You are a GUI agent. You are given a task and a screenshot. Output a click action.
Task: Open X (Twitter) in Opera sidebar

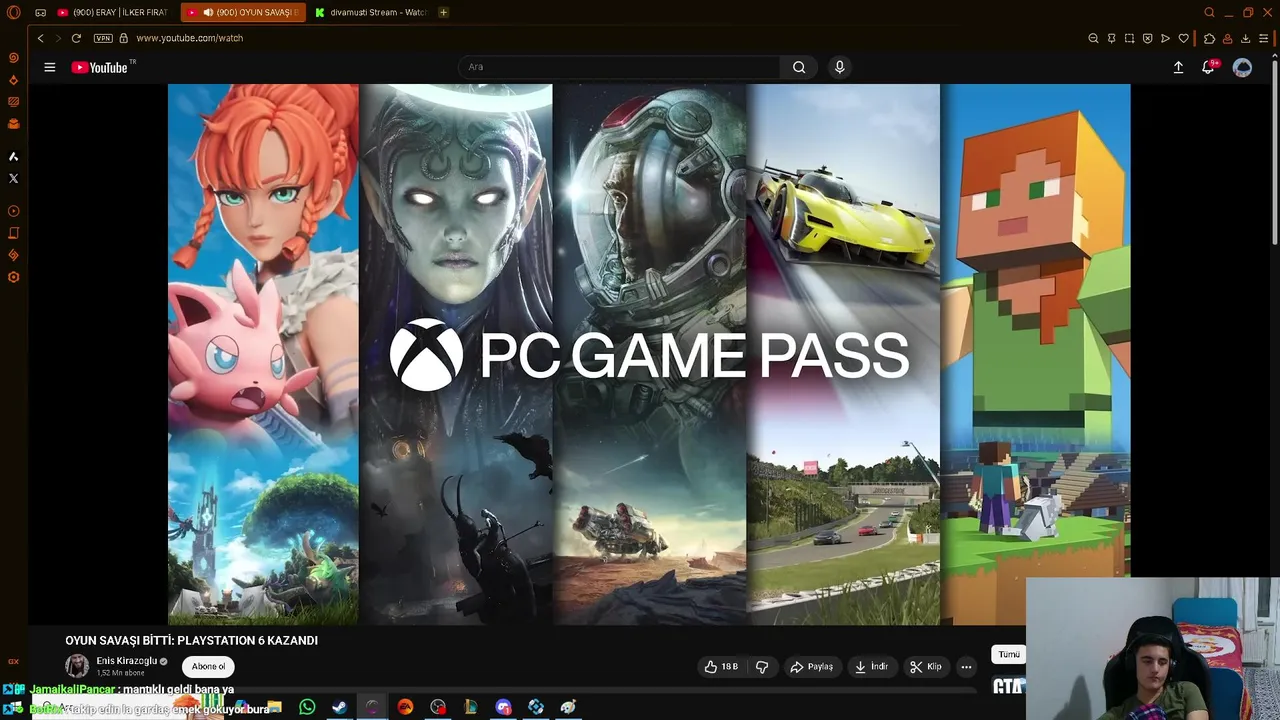[14, 178]
